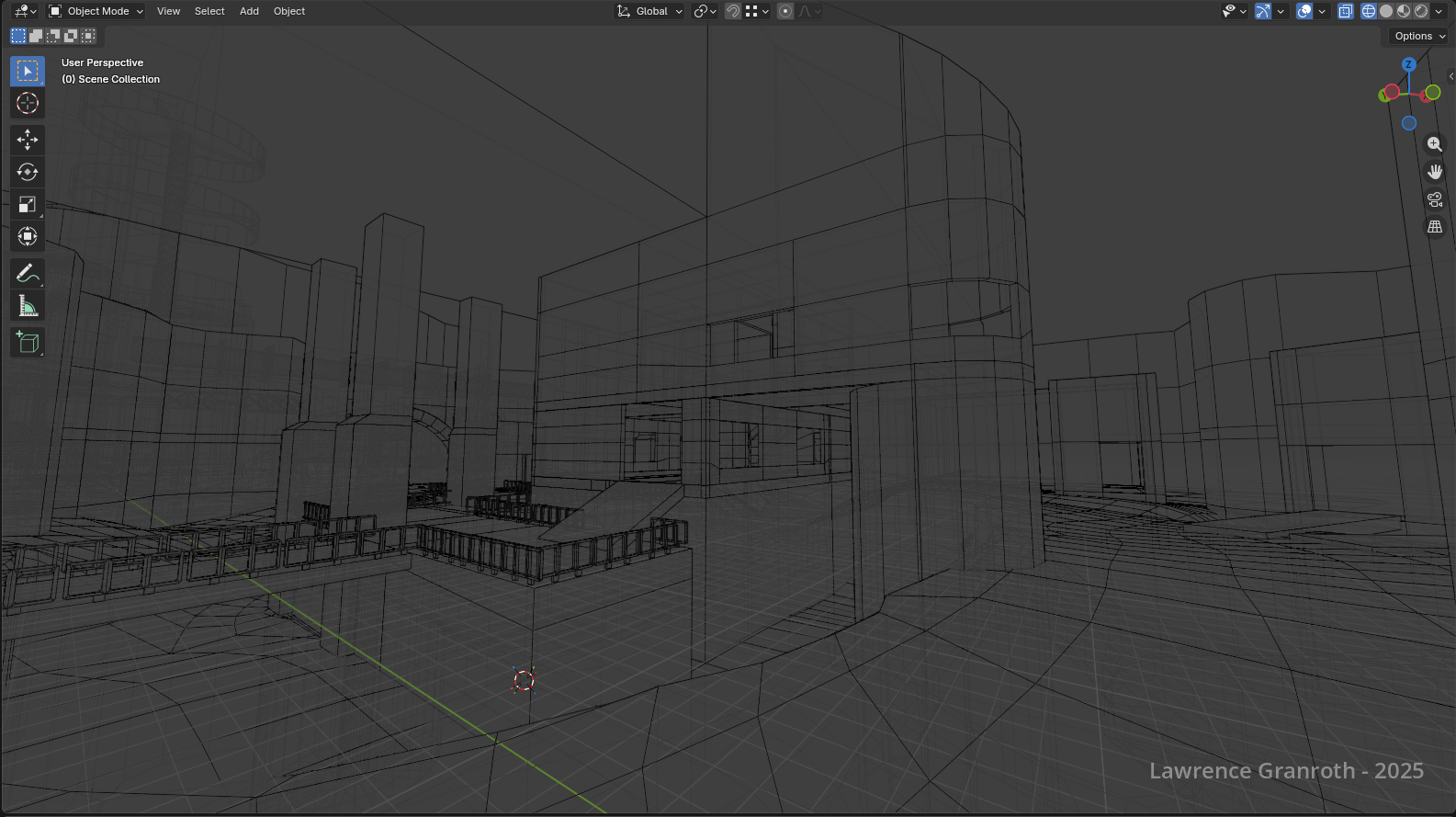1456x817 pixels.
Task: Click the hand pan view icon
Action: coord(1434,172)
